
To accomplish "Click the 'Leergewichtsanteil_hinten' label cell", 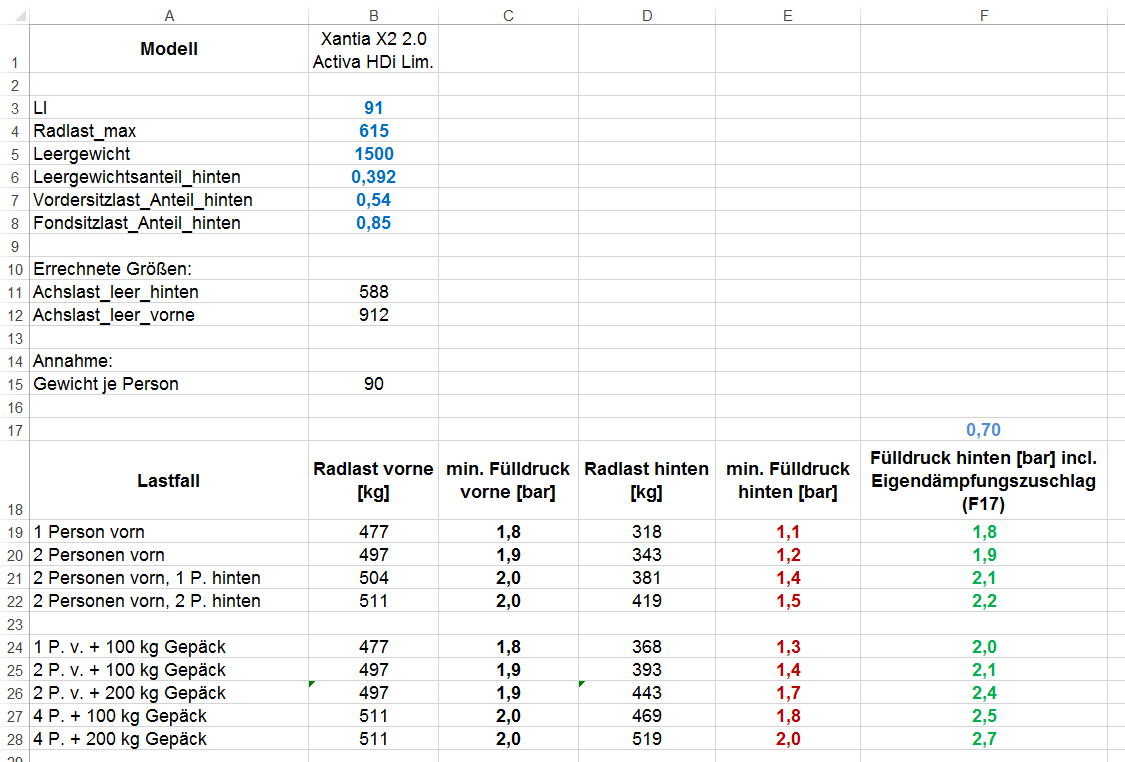I will pyautogui.click(x=169, y=177).
